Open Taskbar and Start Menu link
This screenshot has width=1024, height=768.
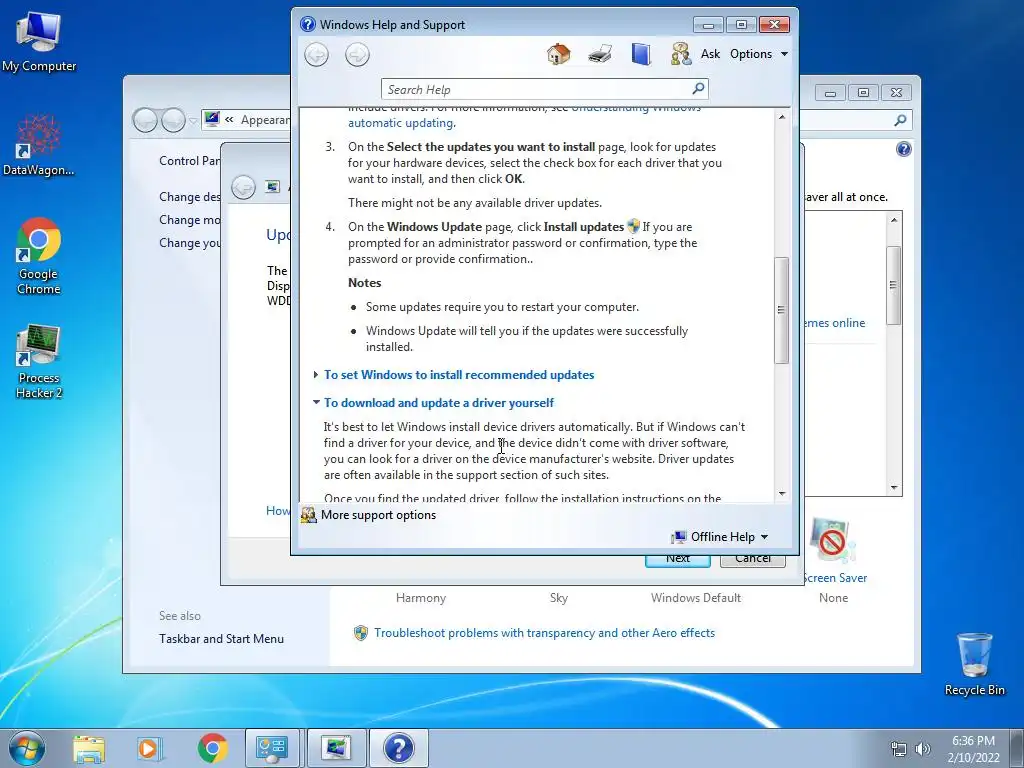point(221,639)
